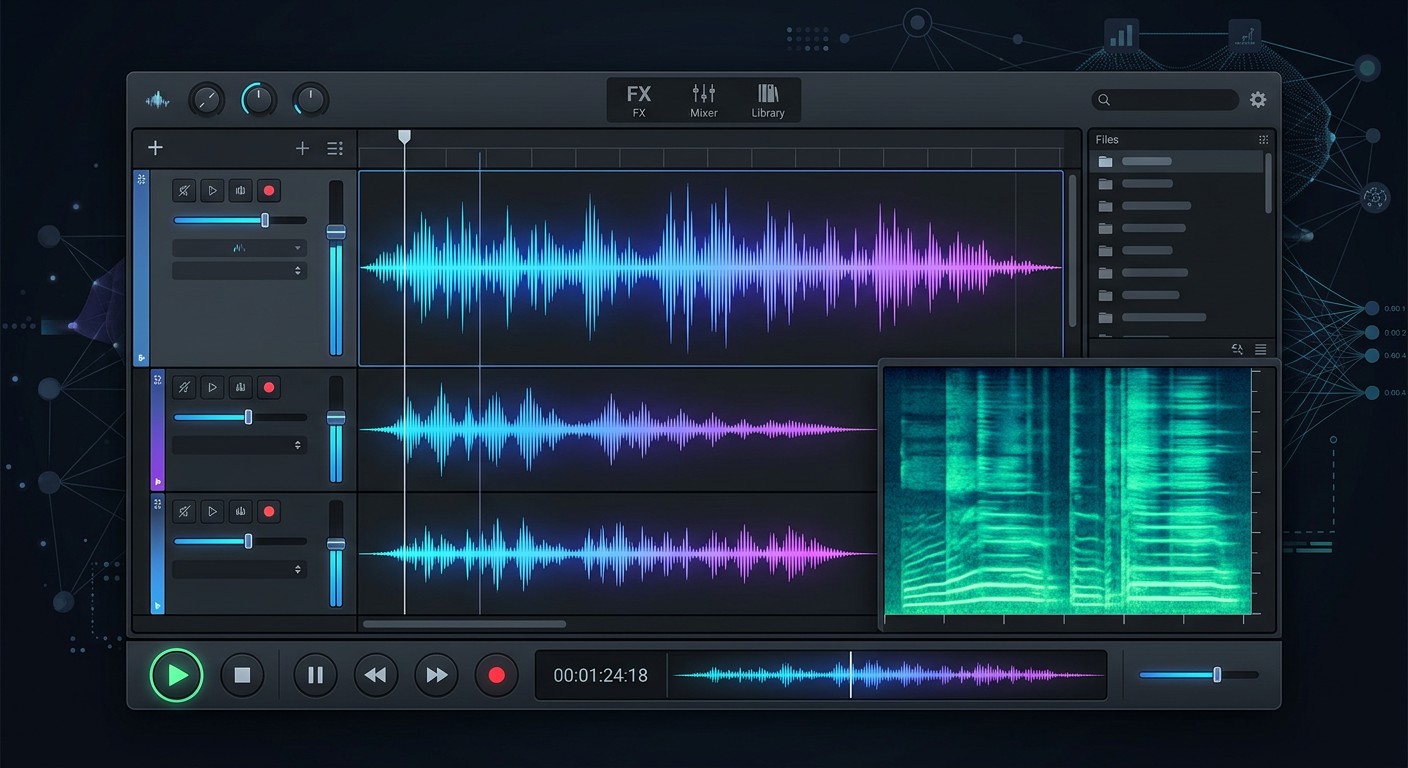The height and width of the screenshot is (768, 1408).
Task: Mute the top track
Action: coord(184,190)
